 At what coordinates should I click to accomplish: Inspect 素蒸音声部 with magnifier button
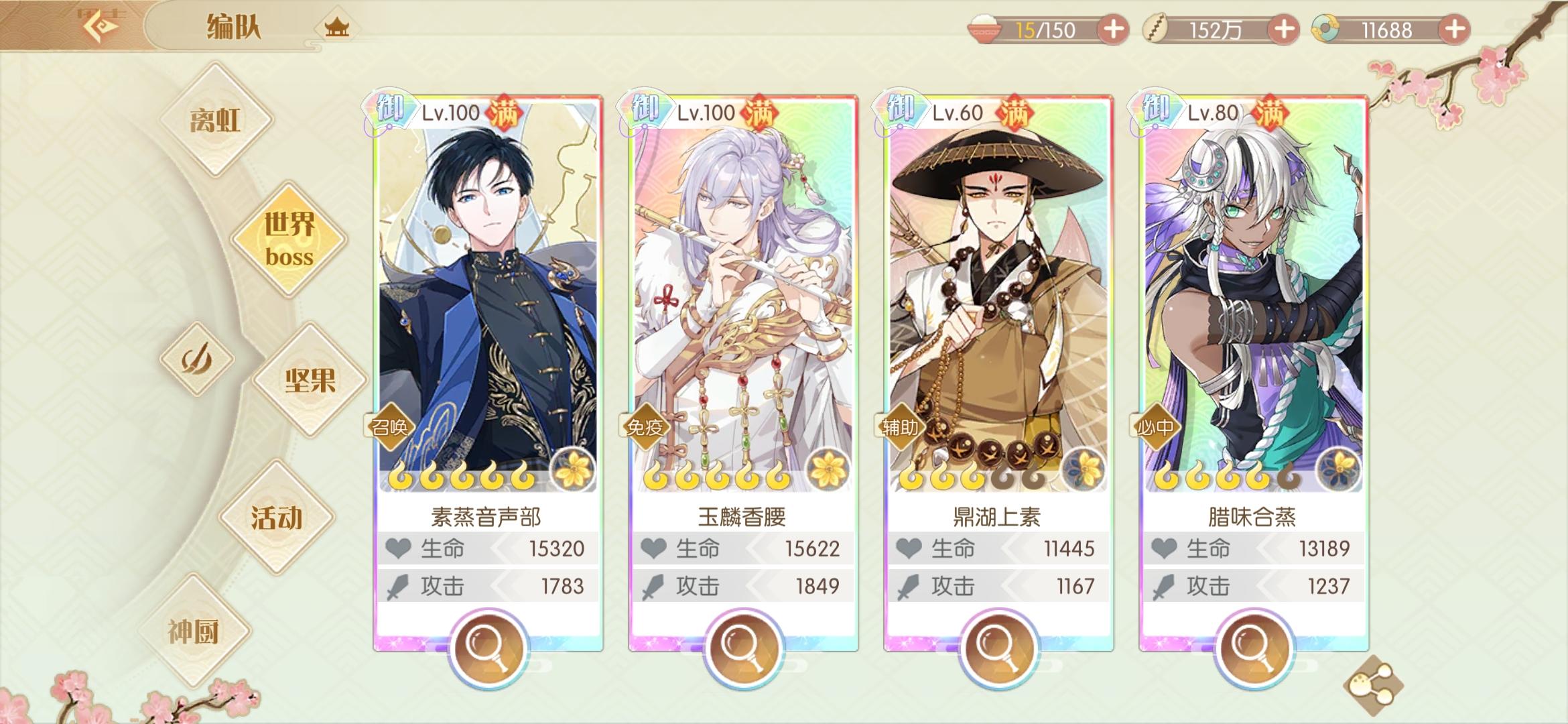488,648
